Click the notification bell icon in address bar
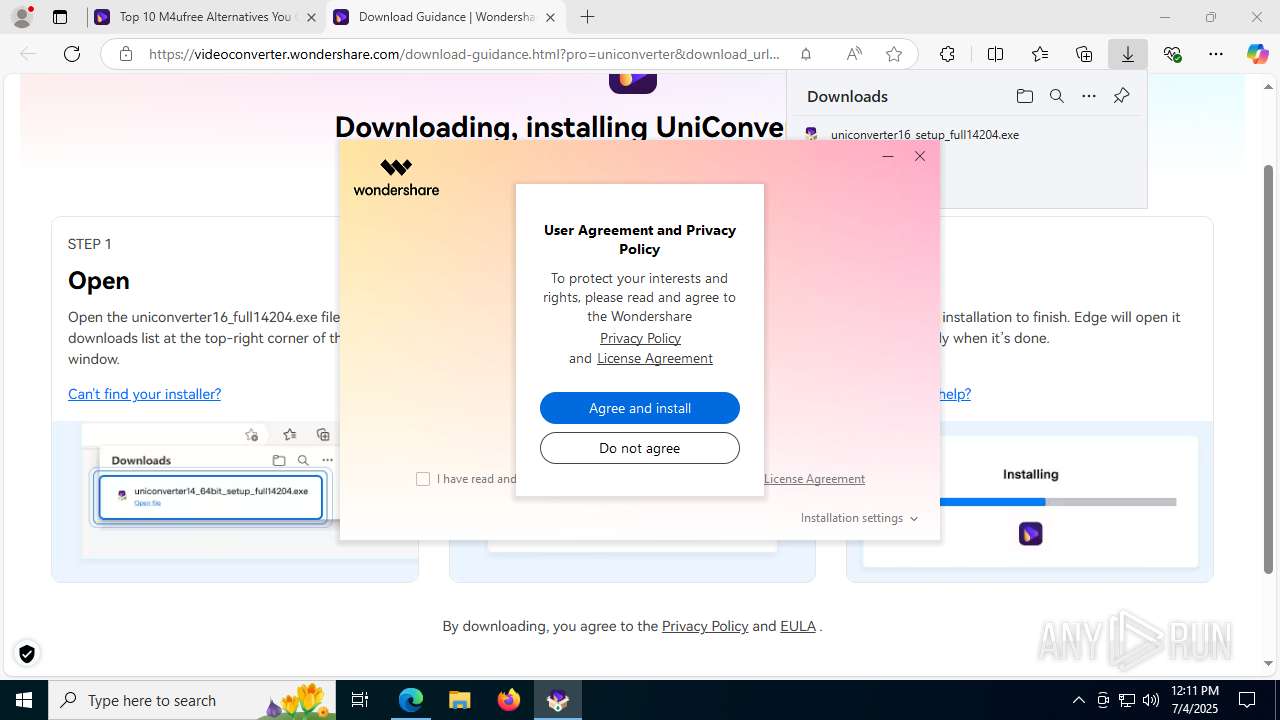The height and width of the screenshot is (720, 1280). pyautogui.click(x=806, y=54)
